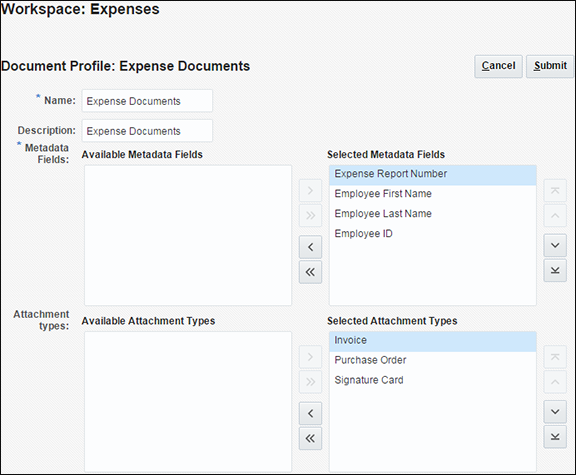Remove all attachment types with double left arrow
Image resolution: width=576 pixels, height=475 pixels.
[x=310, y=438]
